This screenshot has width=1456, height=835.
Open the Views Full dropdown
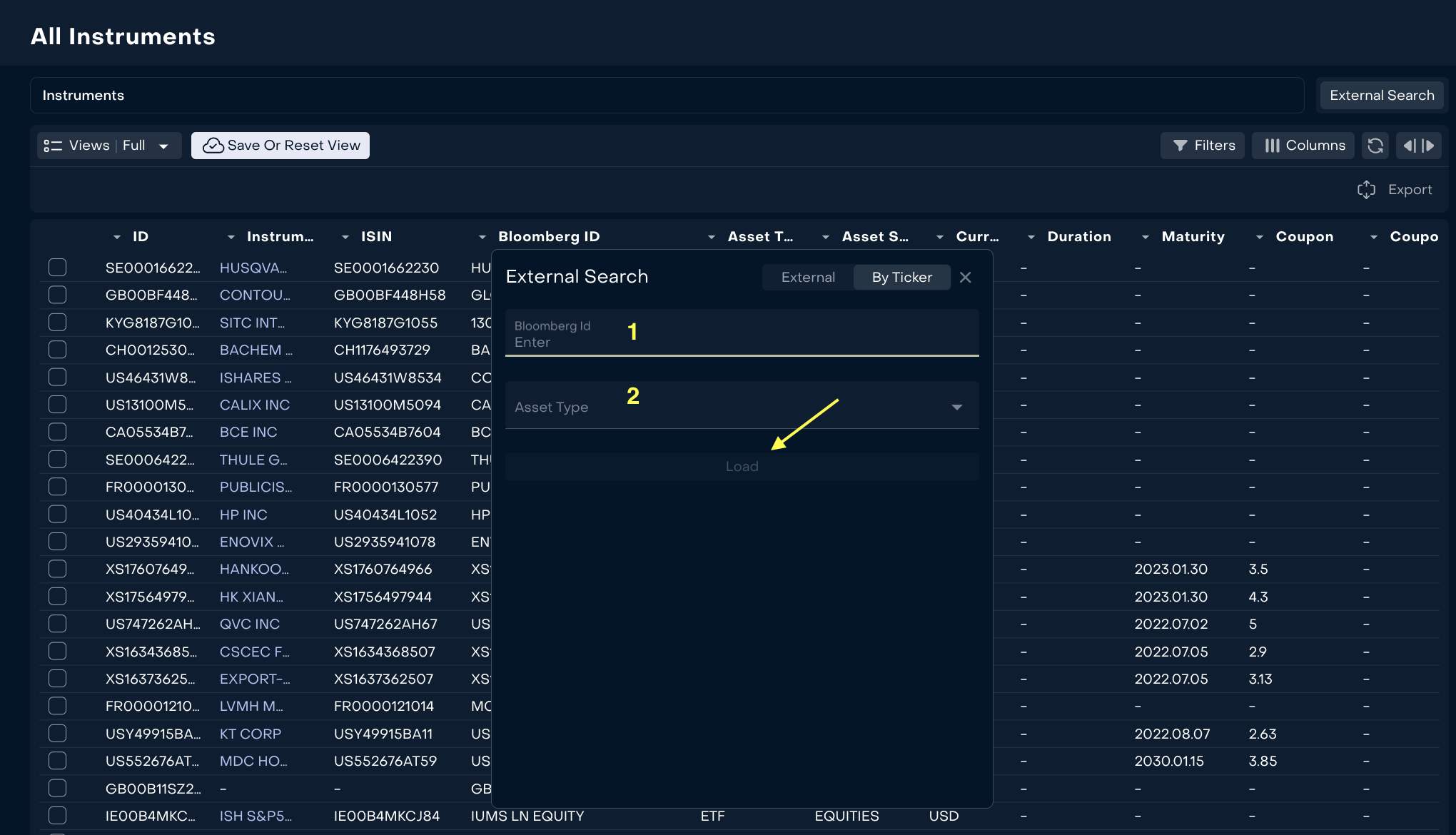(x=108, y=146)
